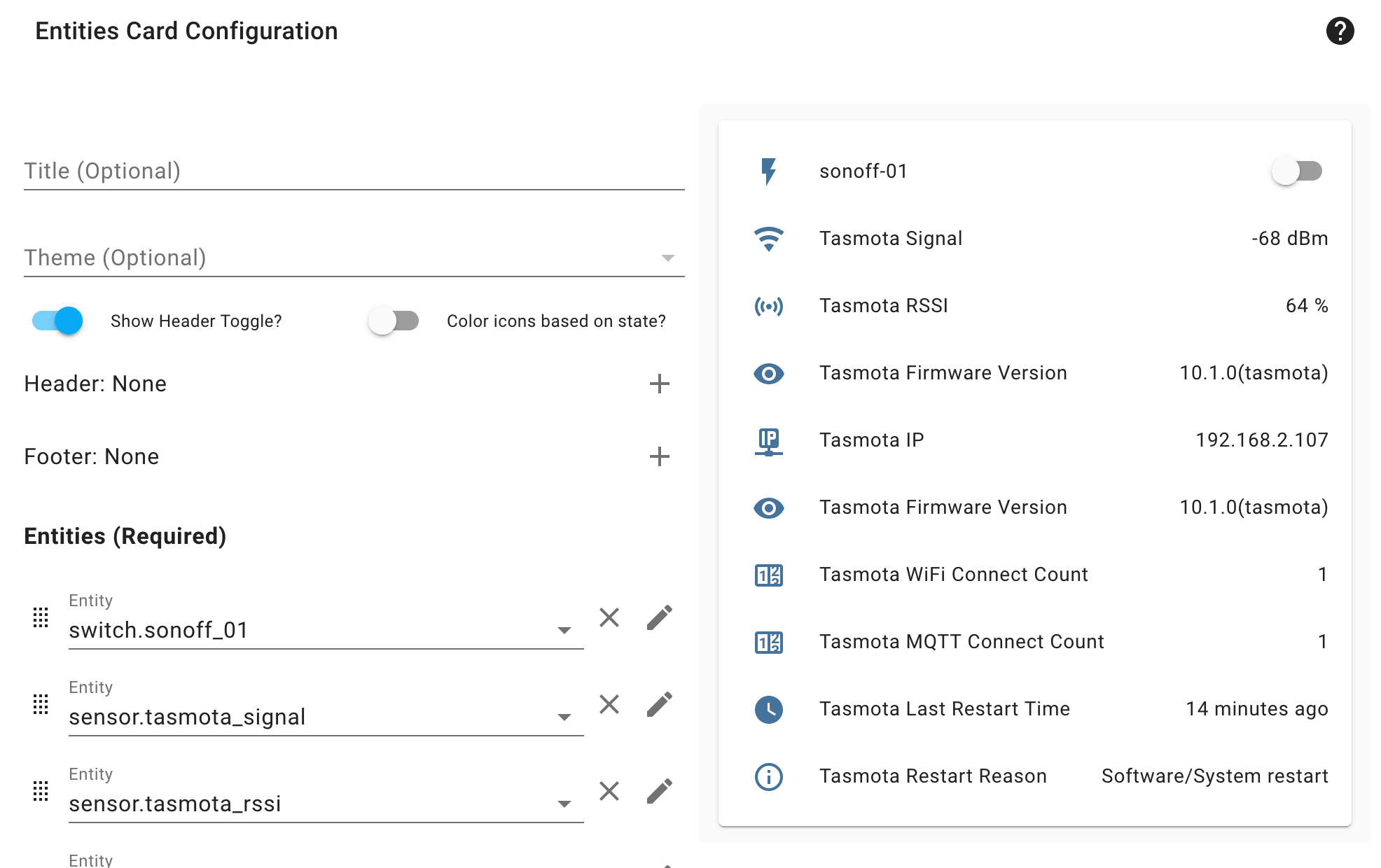This screenshot has height=868, width=1381.
Task: Edit the switch.sonoff_01 entity
Action: 659,617
